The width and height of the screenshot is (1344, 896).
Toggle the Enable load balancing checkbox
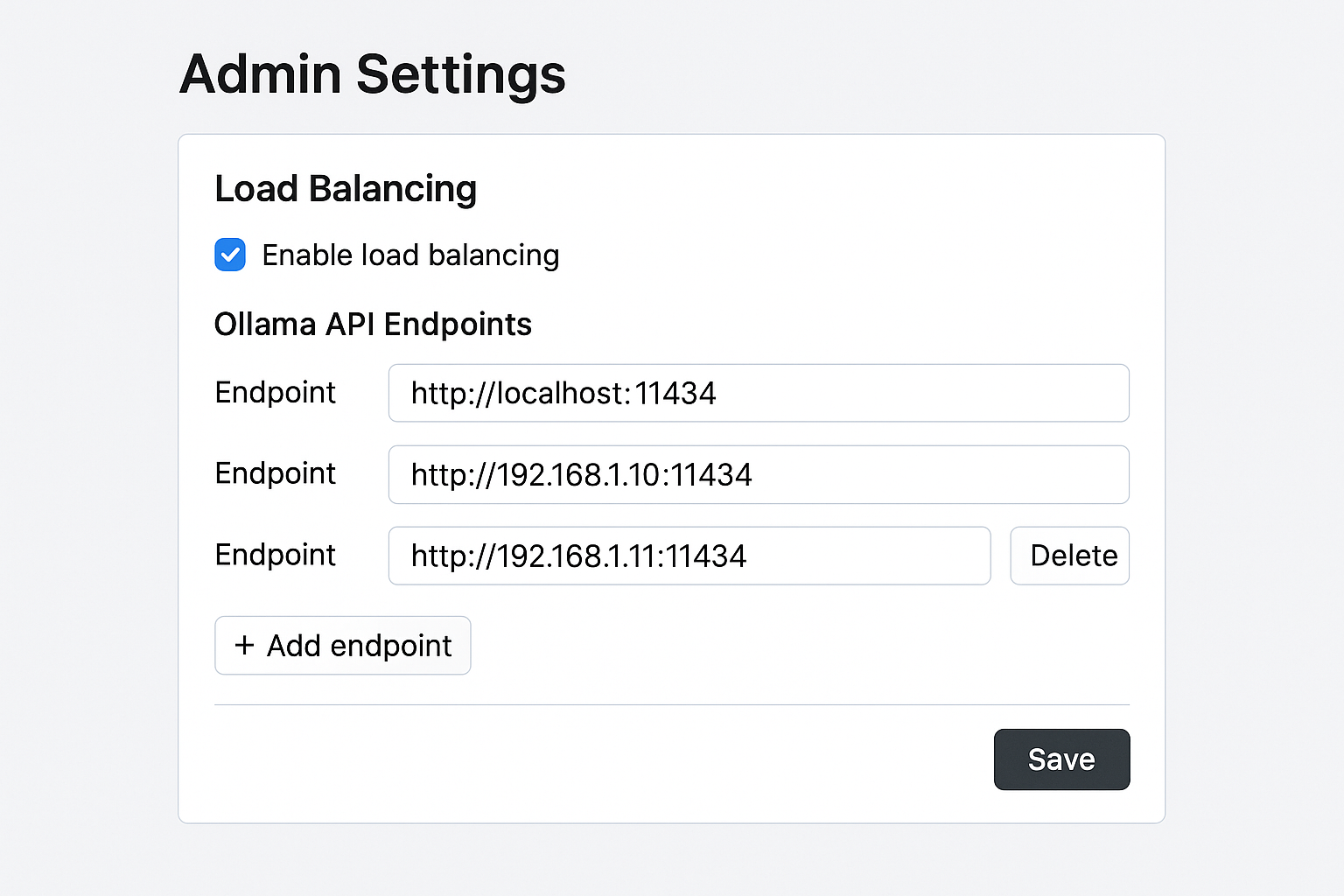coord(230,255)
